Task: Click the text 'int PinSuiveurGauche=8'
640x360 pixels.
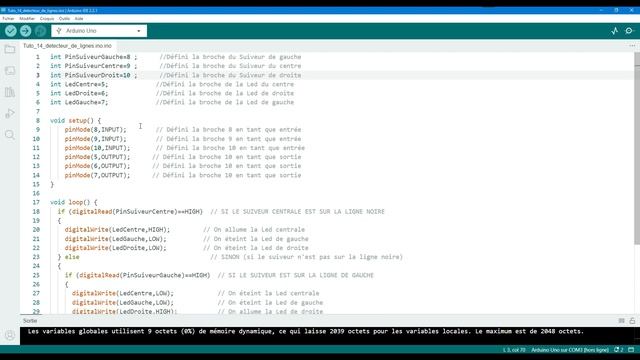Action: click(90, 57)
